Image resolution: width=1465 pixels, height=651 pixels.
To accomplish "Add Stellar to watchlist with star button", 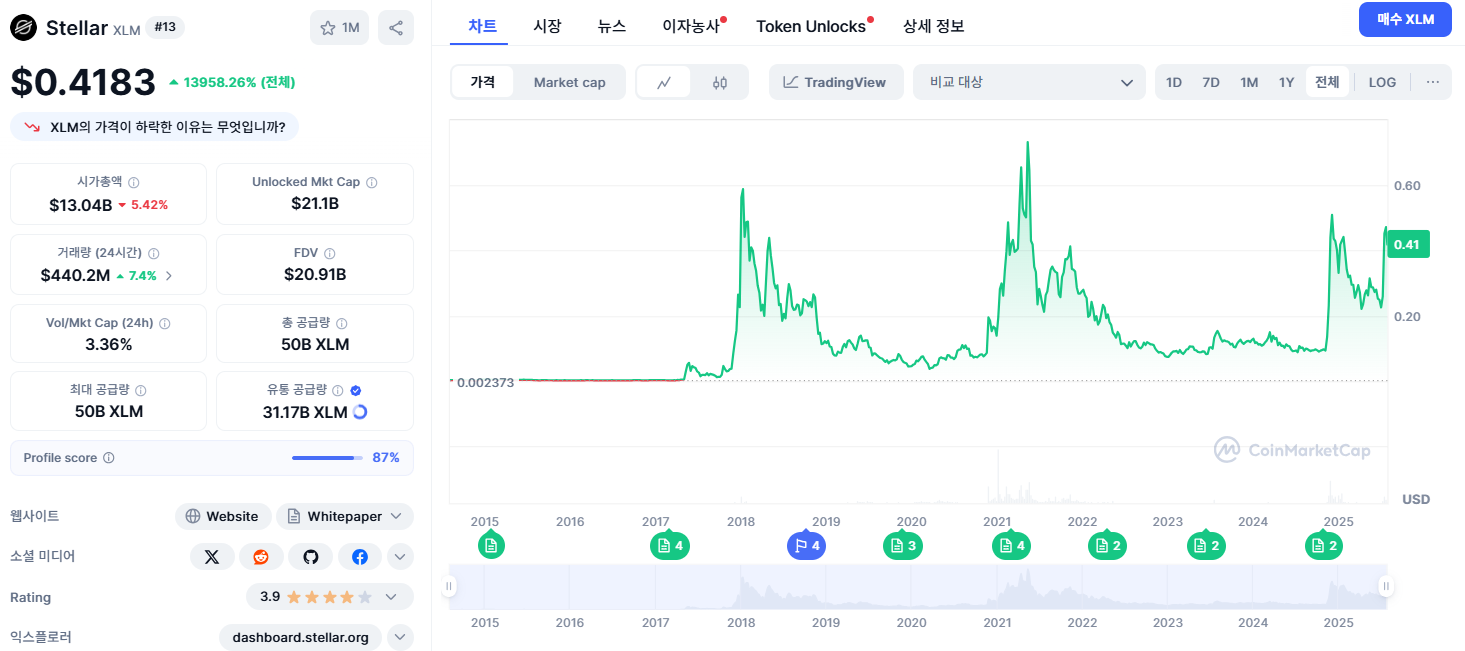I will pyautogui.click(x=339, y=28).
